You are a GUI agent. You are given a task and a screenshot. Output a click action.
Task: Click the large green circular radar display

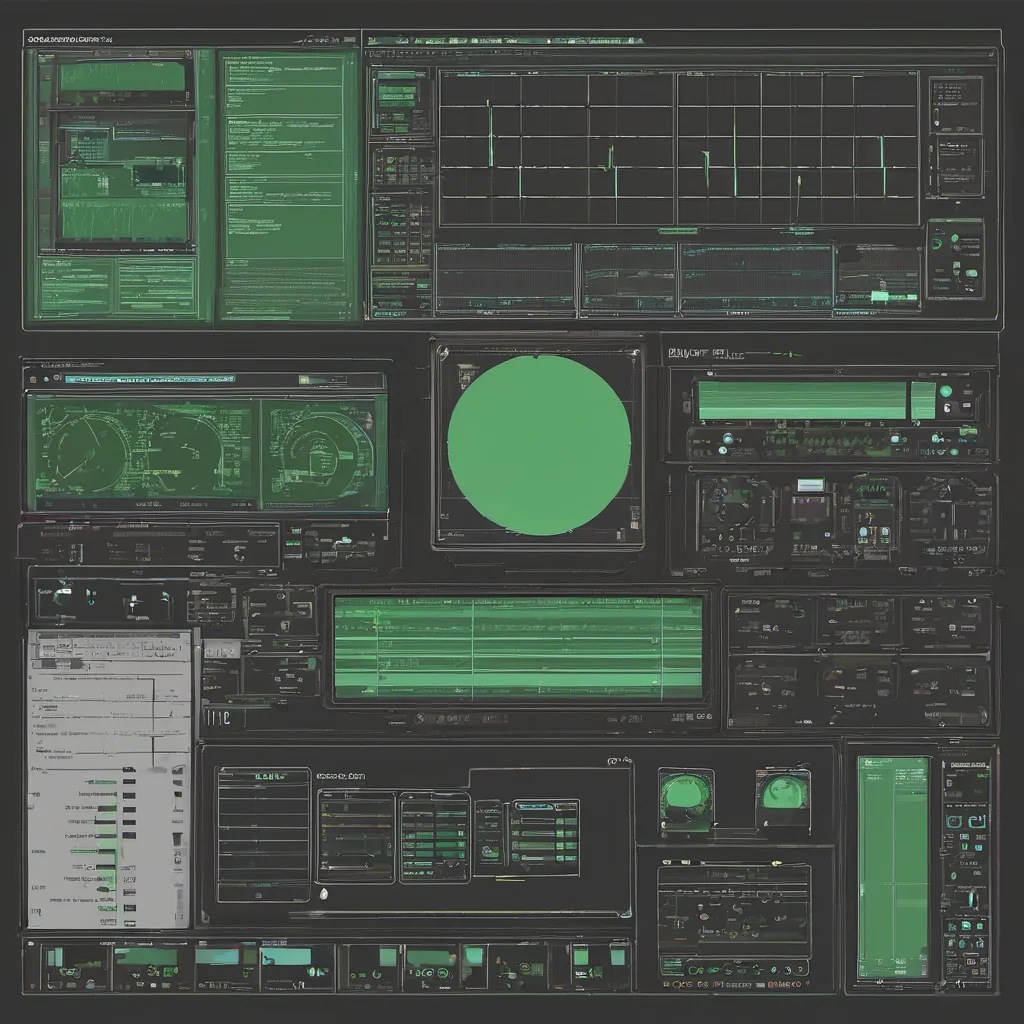tap(538, 444)
